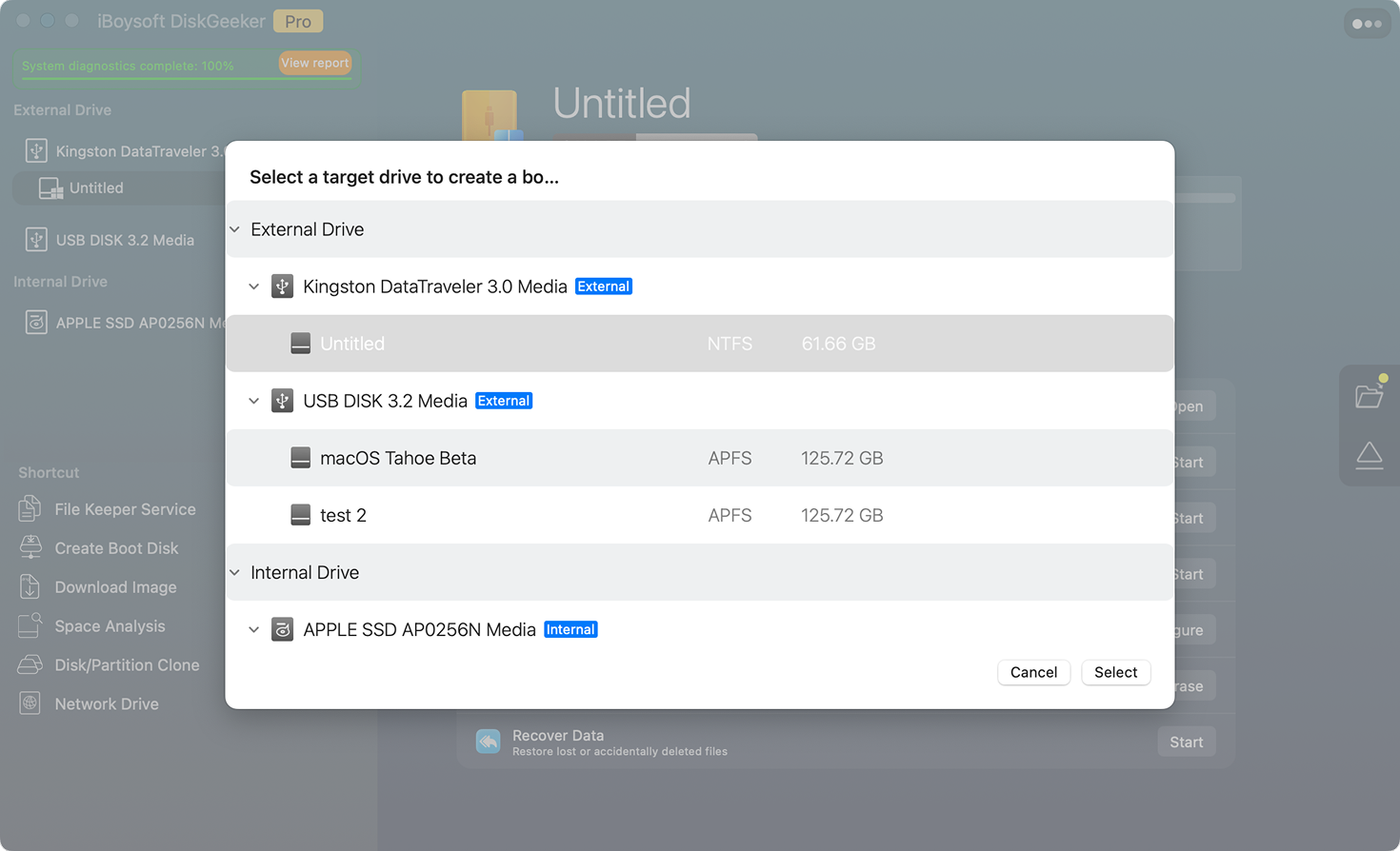Click the Kingston DataTraveler USB icon in dialog

coord(282,287)
